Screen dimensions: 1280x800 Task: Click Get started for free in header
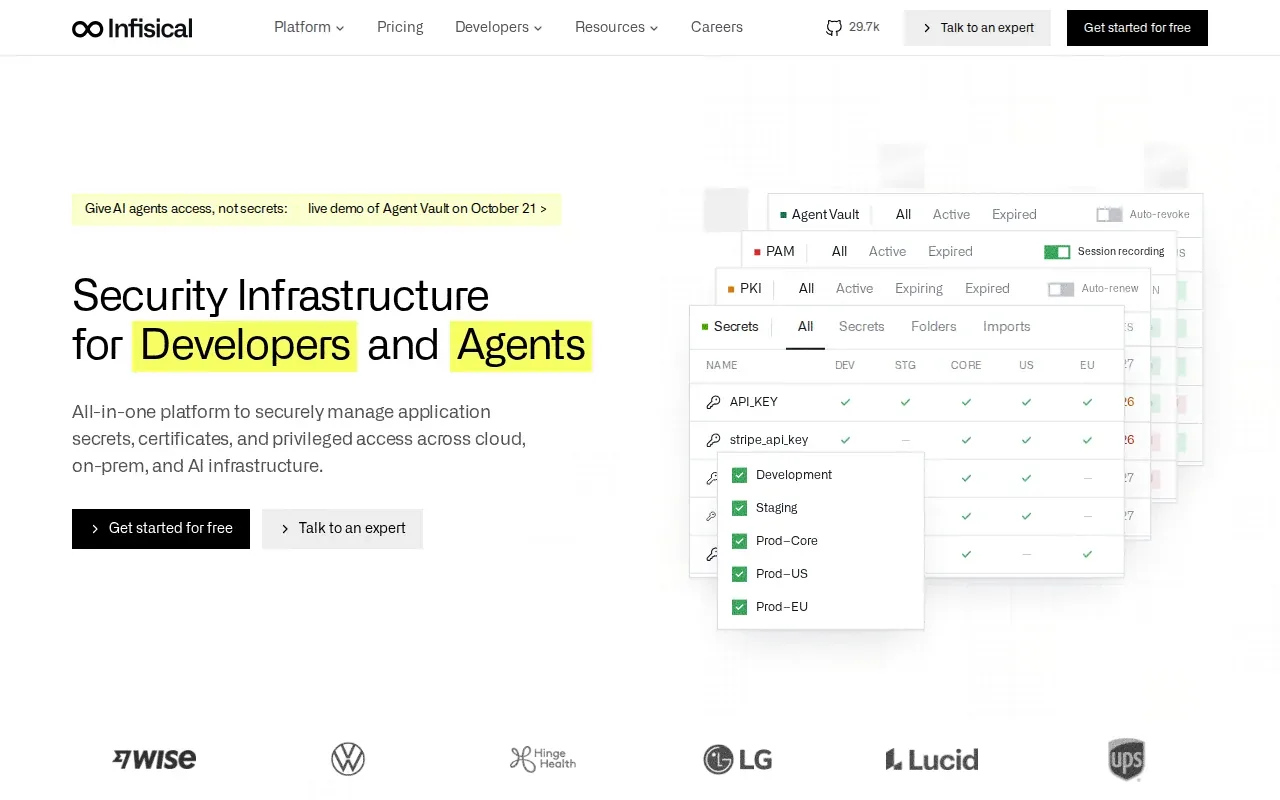(x=1137, y=28)
